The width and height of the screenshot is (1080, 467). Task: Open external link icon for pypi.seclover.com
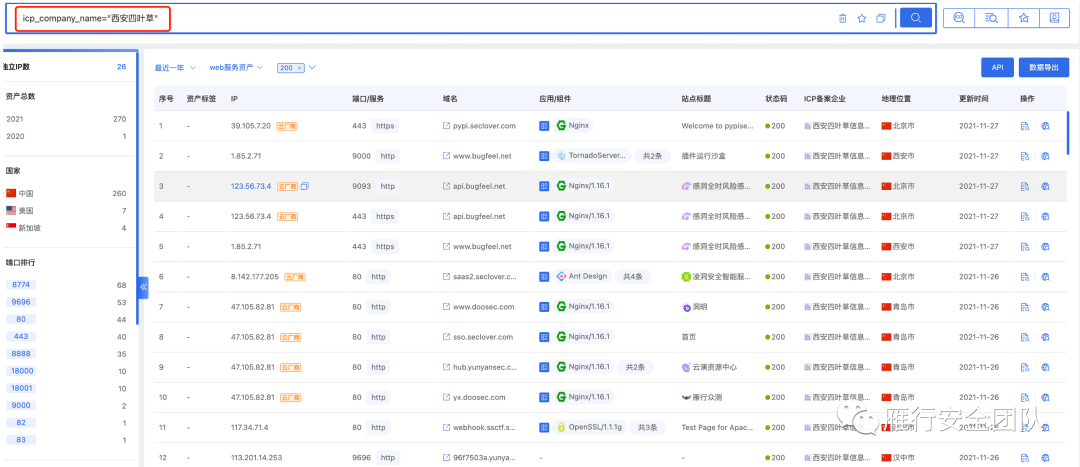(446, 126)
